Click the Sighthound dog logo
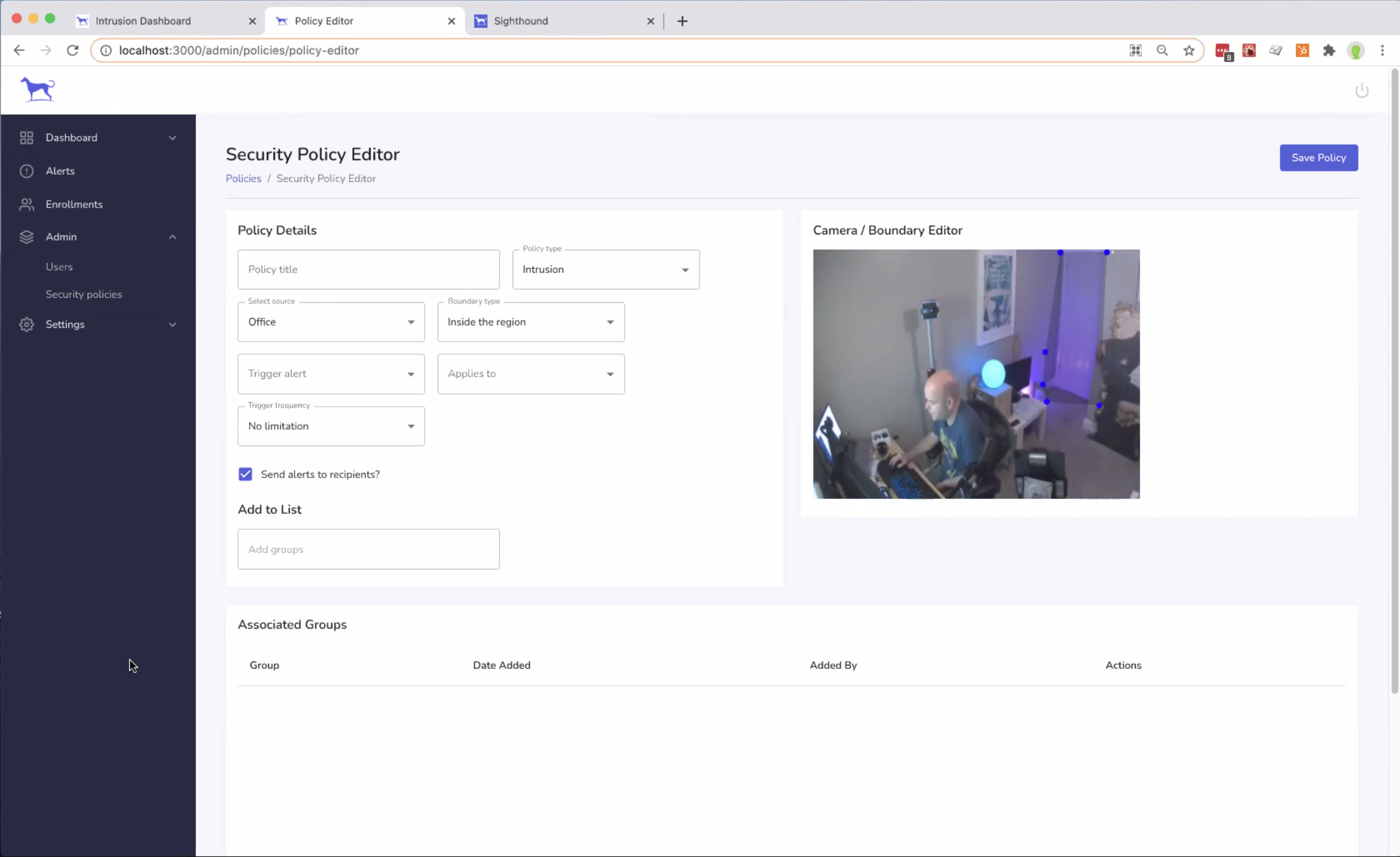Screen dimensions: 1400x857 [38, 90]
